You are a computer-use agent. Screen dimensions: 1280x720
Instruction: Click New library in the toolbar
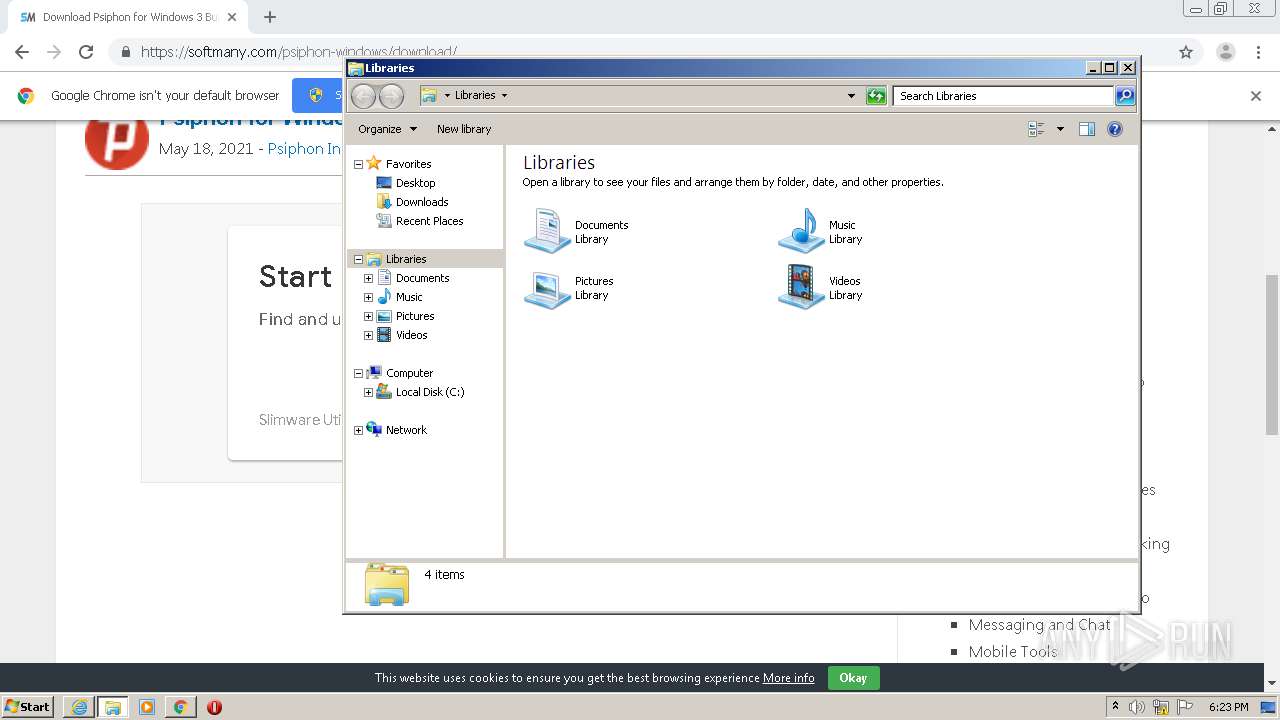tap(464, 129)
